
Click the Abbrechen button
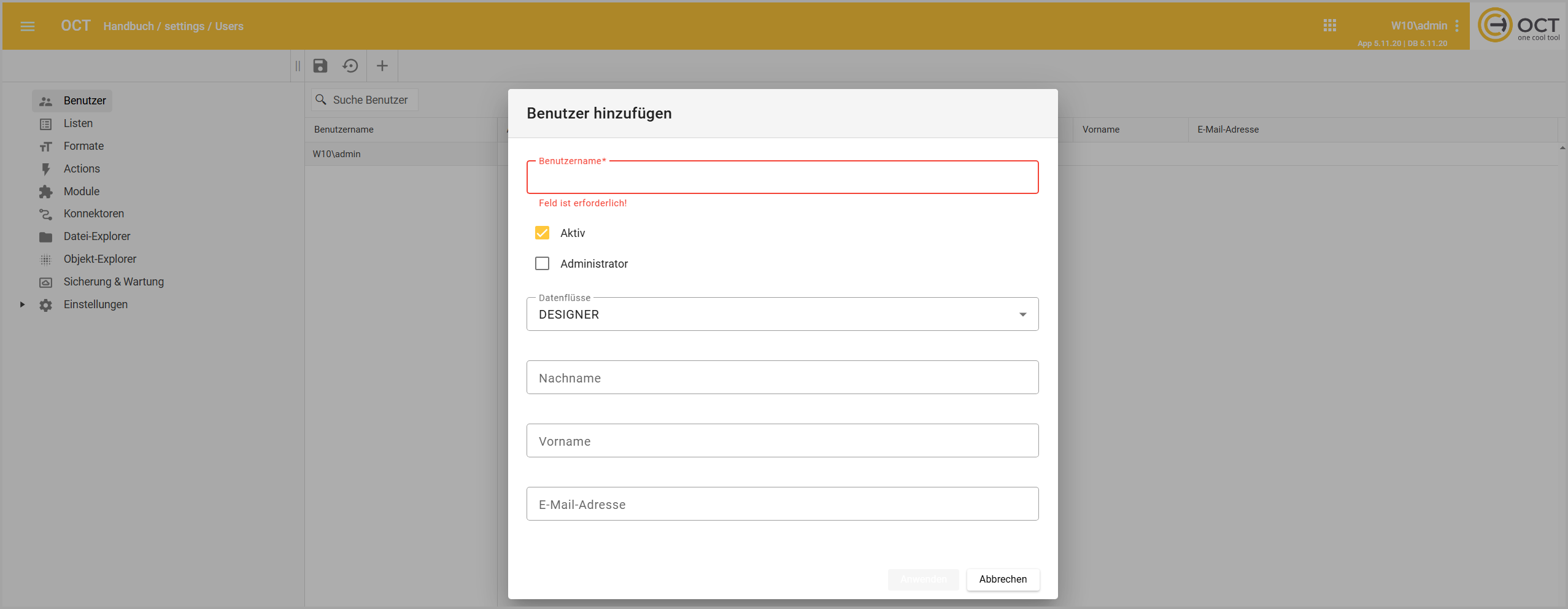1002,579
